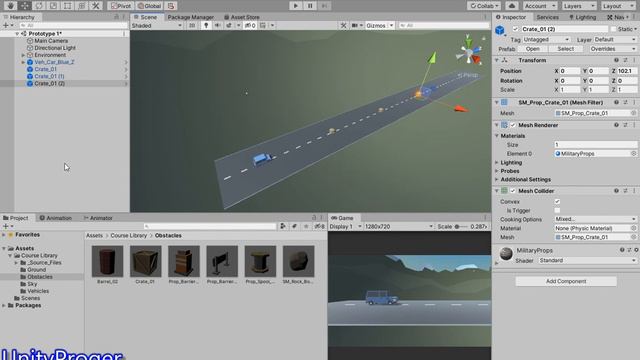
Task: Pause the game
Action: coord(310,6)
